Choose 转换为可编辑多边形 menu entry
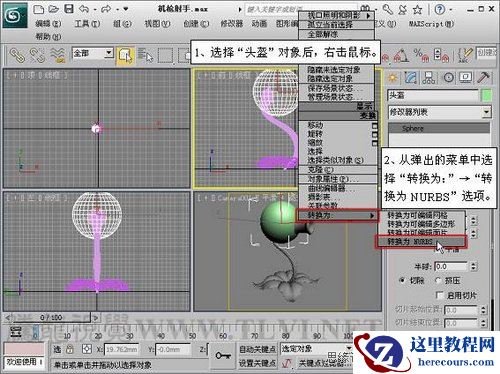500x374 pixels. point(421,224)
